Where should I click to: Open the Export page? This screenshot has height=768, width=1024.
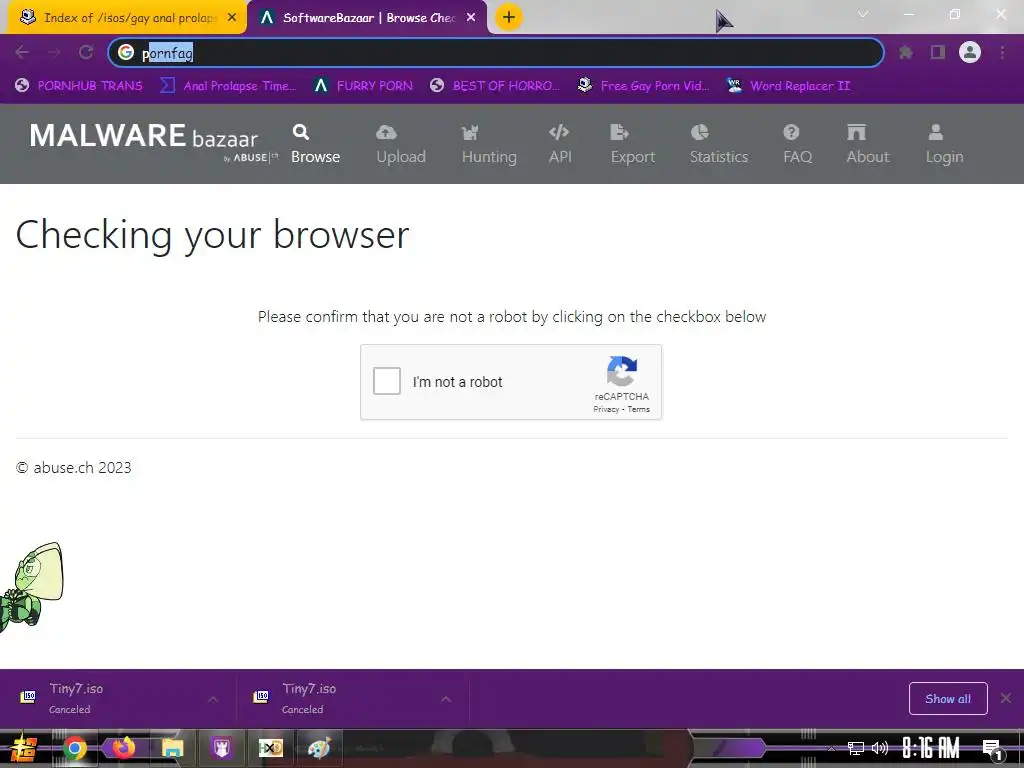click(632, 144)
